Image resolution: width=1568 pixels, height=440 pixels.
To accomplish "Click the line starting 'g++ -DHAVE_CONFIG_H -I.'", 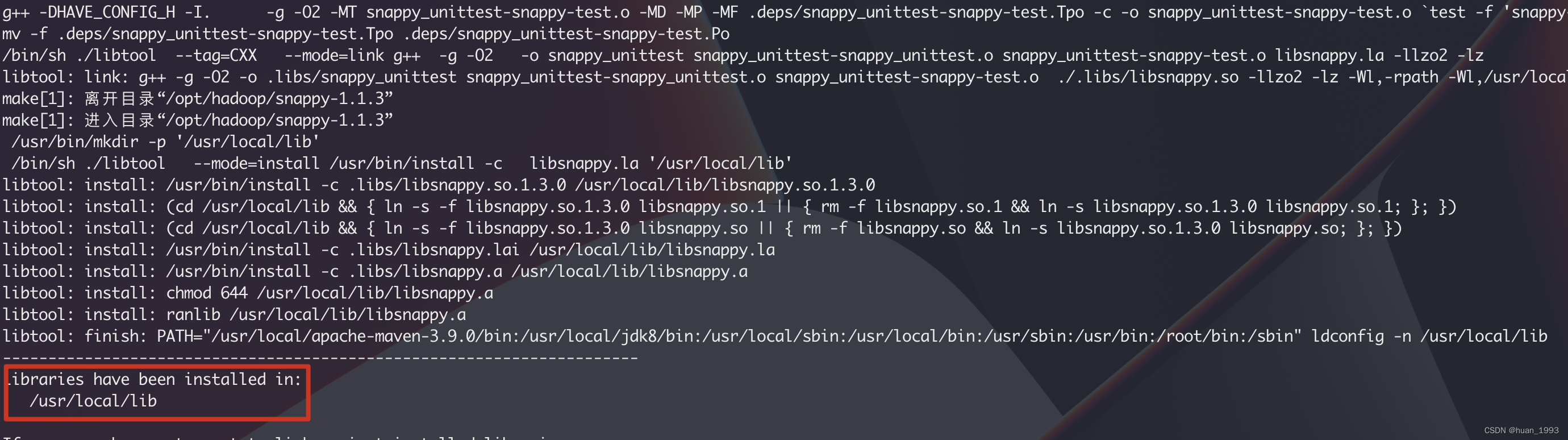I will click(784, 13).
